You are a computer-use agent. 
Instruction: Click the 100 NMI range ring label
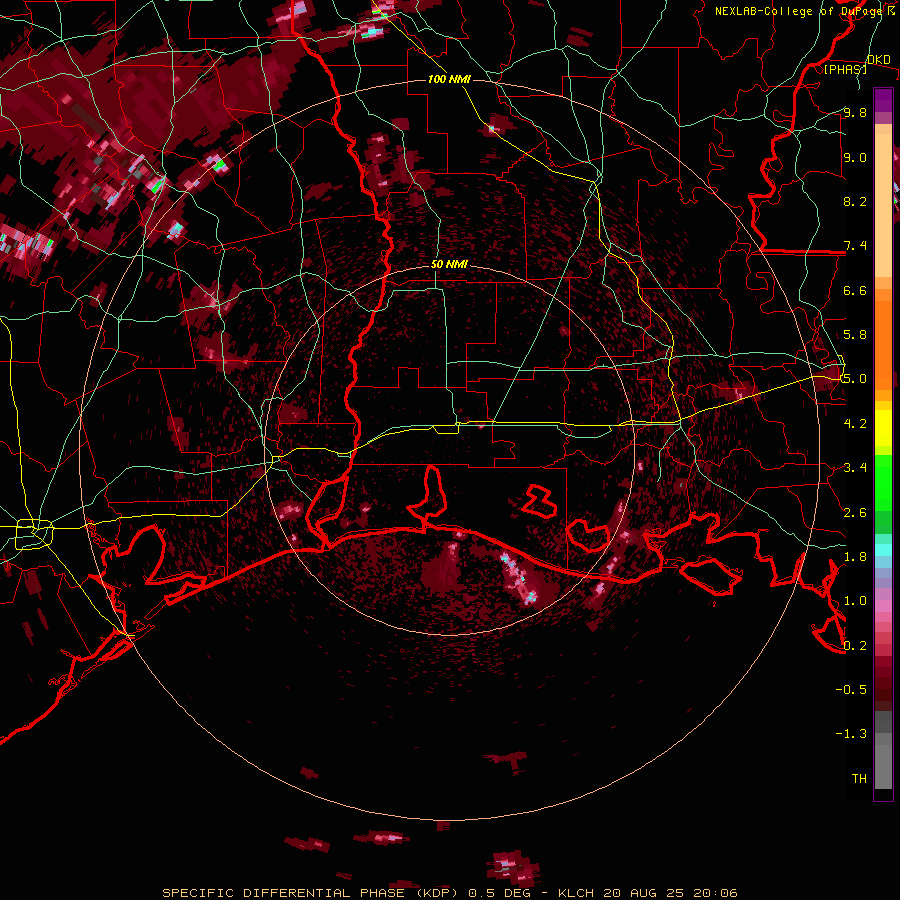449,79
